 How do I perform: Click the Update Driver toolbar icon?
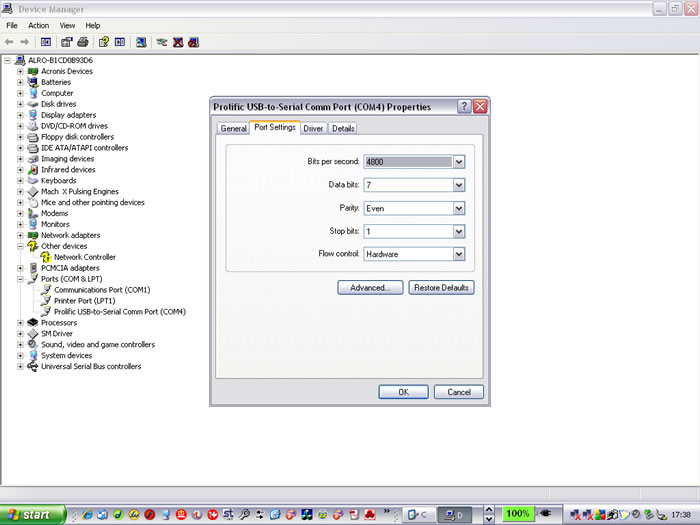click(162, 42)
